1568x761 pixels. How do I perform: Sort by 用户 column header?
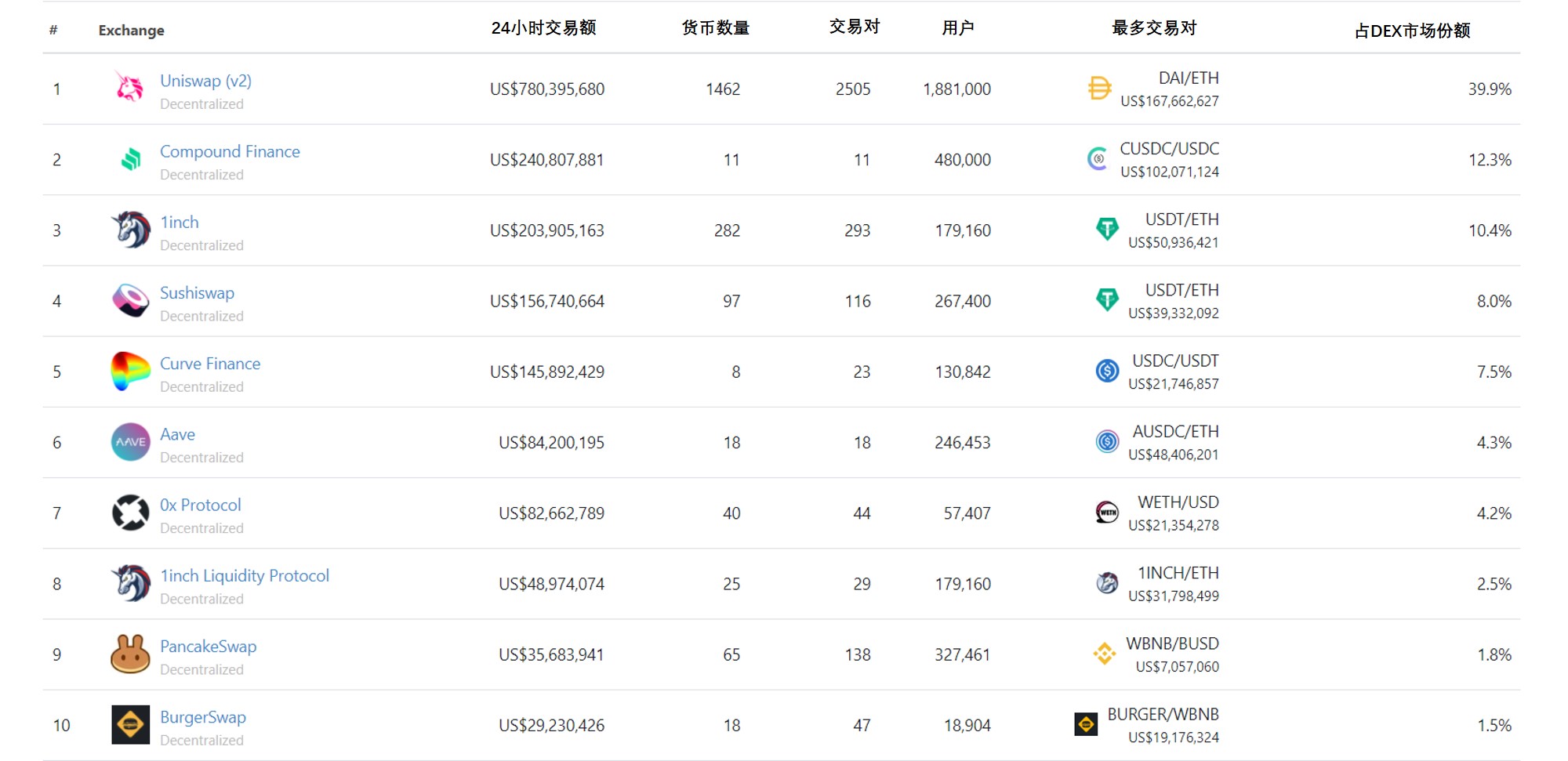click(x=958, y=27)
